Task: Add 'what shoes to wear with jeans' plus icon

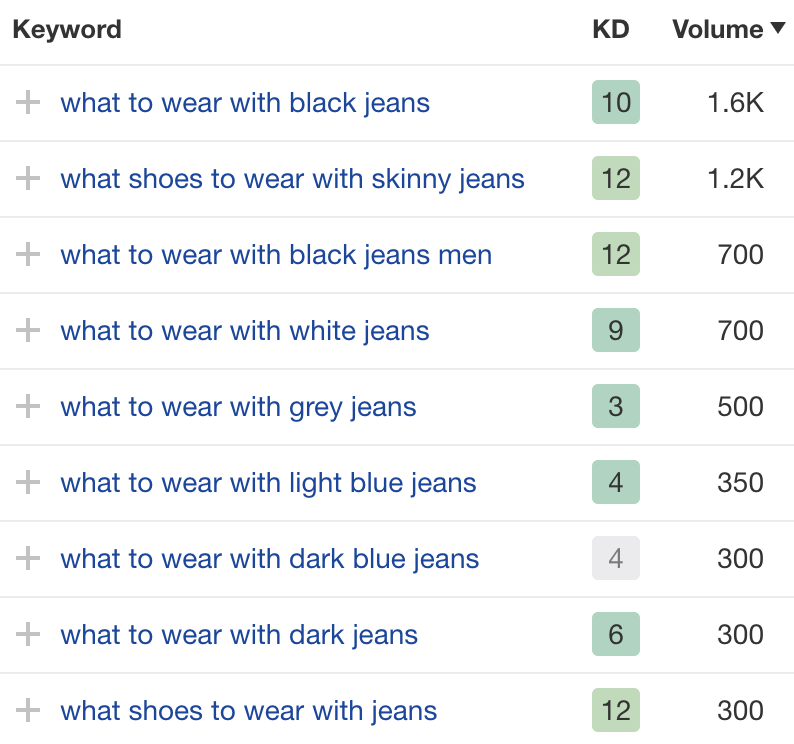Action: coord(28,710)
